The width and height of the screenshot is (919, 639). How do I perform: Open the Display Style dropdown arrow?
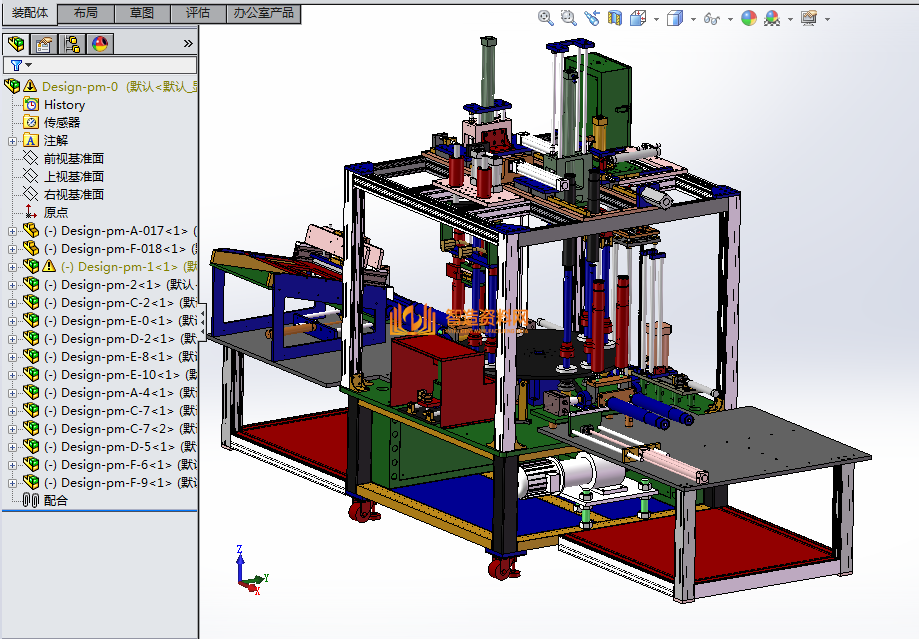tap(693, 19)
